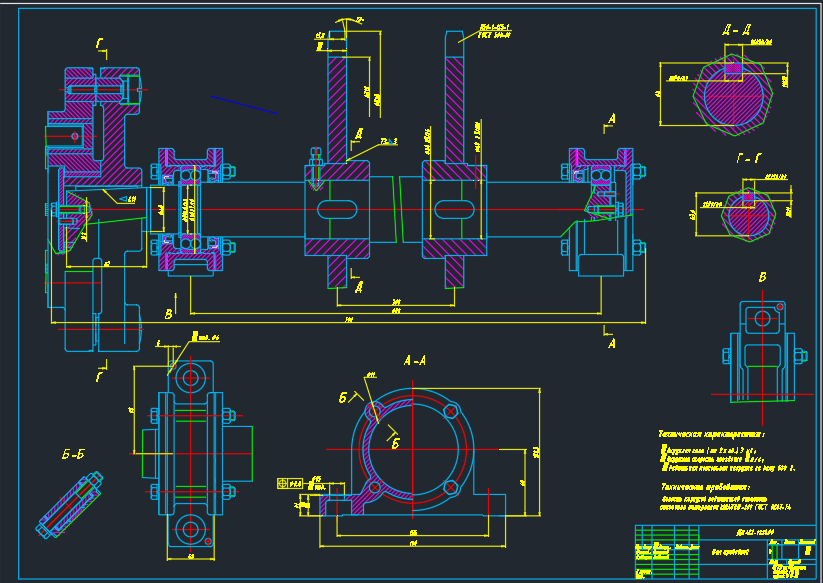The width and height of the screenshot is (823, 583).
Task: Click the technical characteristics heading text
Action: coord(711,434)
